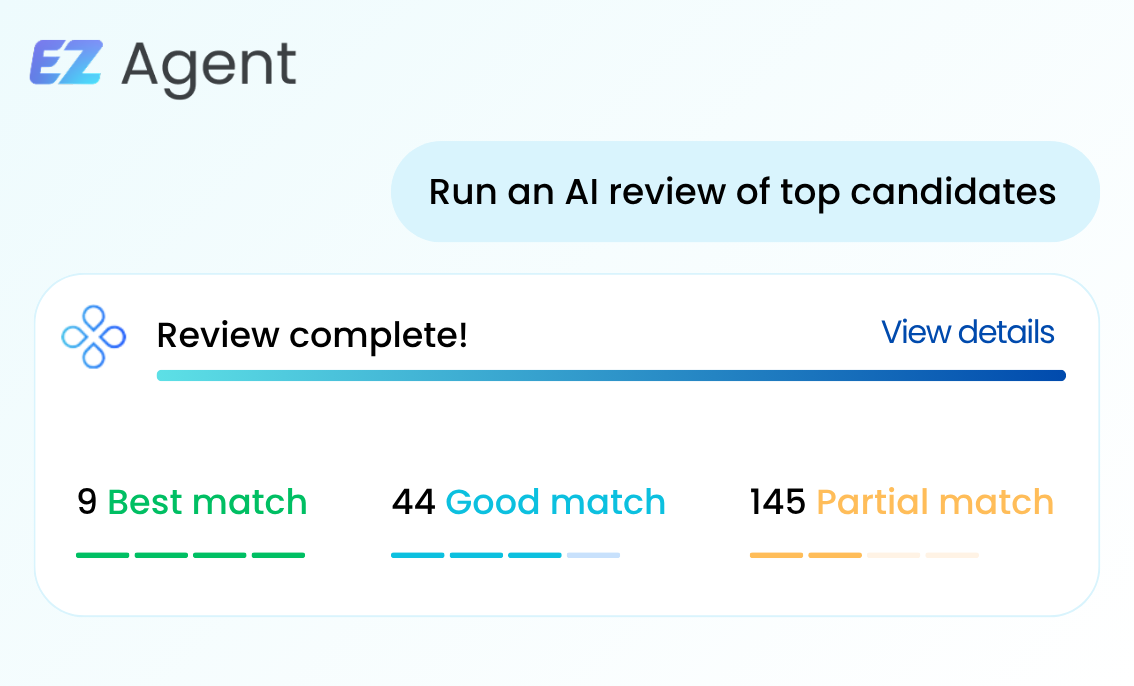The image size is (1134, 686).
Task: Click the gradient review progress bar
Action: (611, 375)
